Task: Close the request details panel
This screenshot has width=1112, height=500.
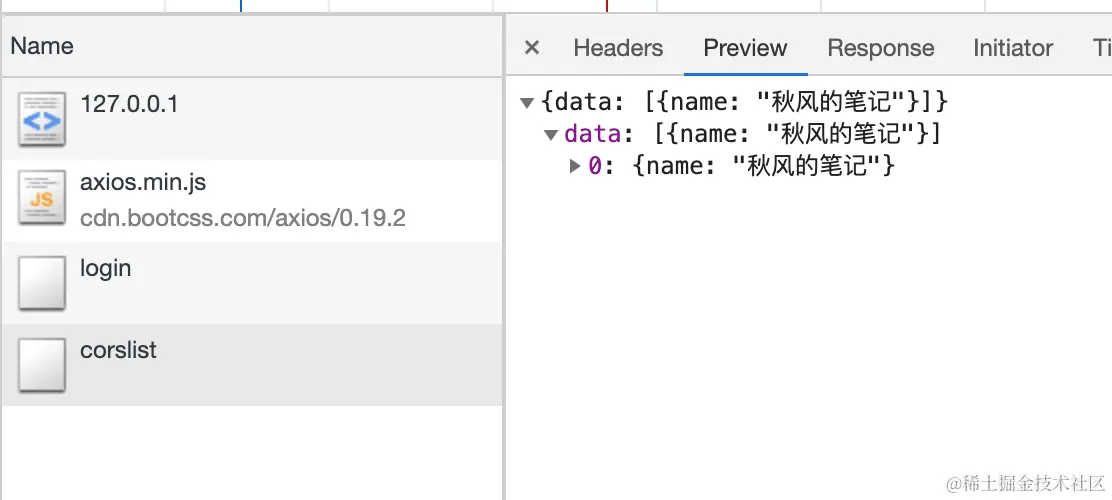Action: (531, 48)
